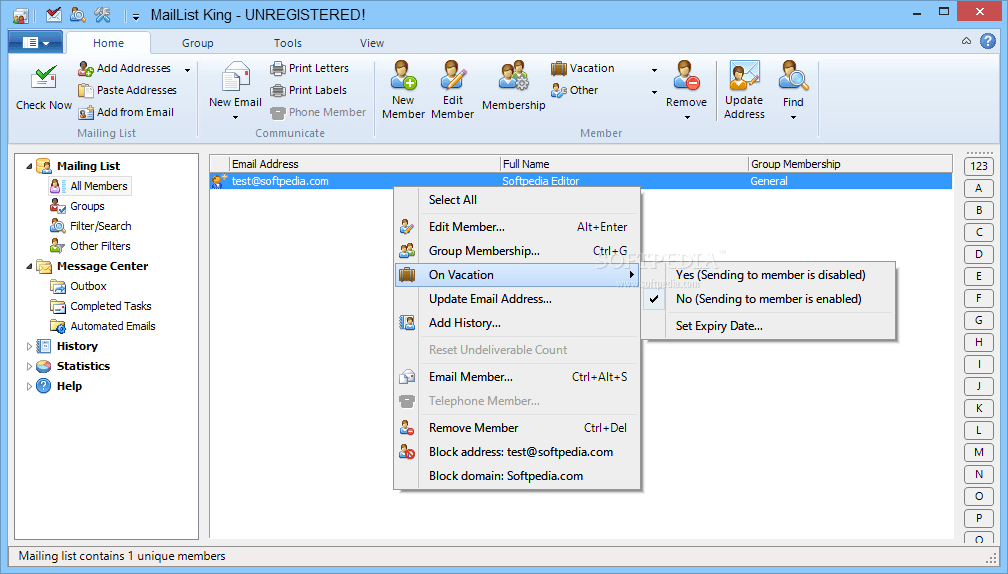Sort by Full Name column header
The width and height of the screenshot is (1008, 574).
click(x=624, y=164)
